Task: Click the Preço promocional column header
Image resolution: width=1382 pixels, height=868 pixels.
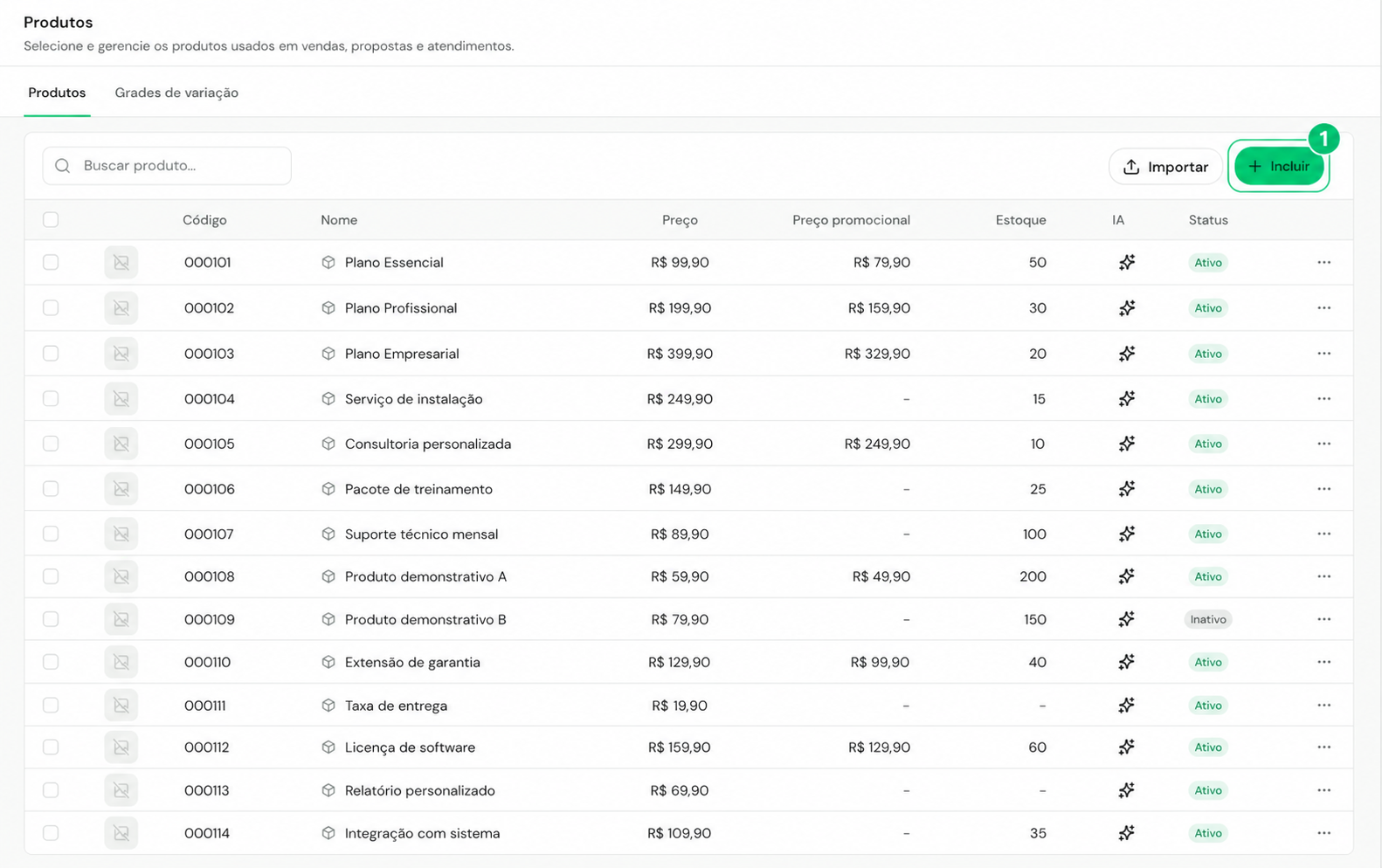Action: (x=851, y=220)
